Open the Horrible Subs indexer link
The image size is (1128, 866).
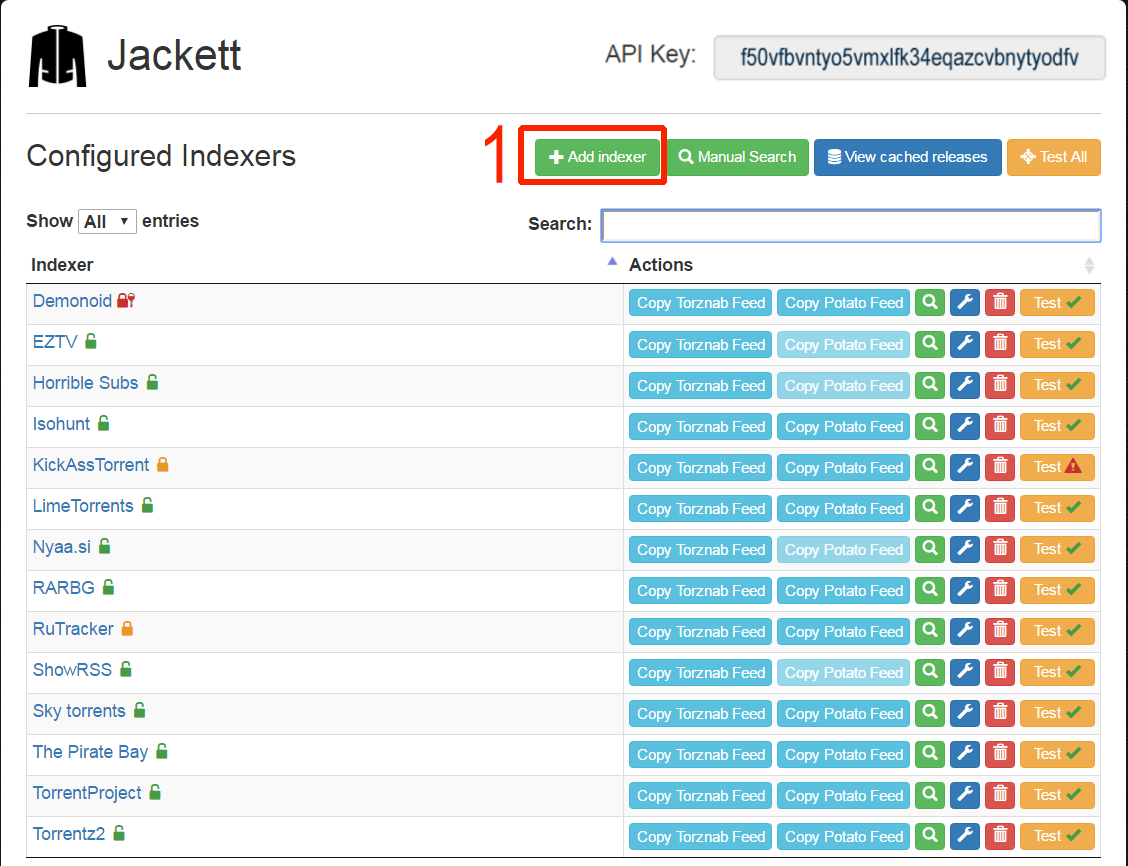(85, 383)
